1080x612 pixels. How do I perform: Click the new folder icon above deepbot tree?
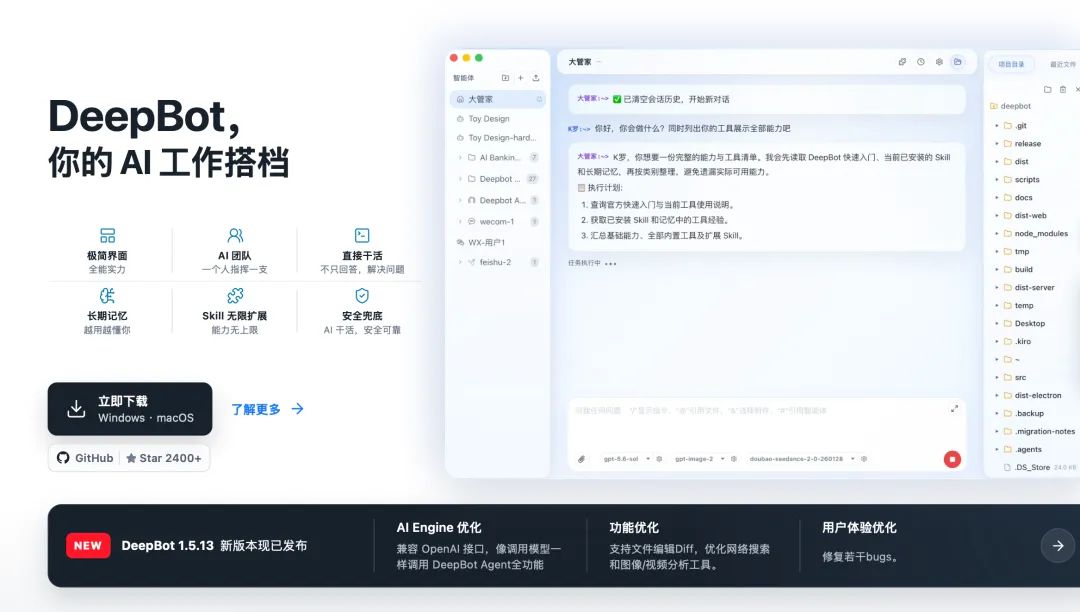point(1048,89)
